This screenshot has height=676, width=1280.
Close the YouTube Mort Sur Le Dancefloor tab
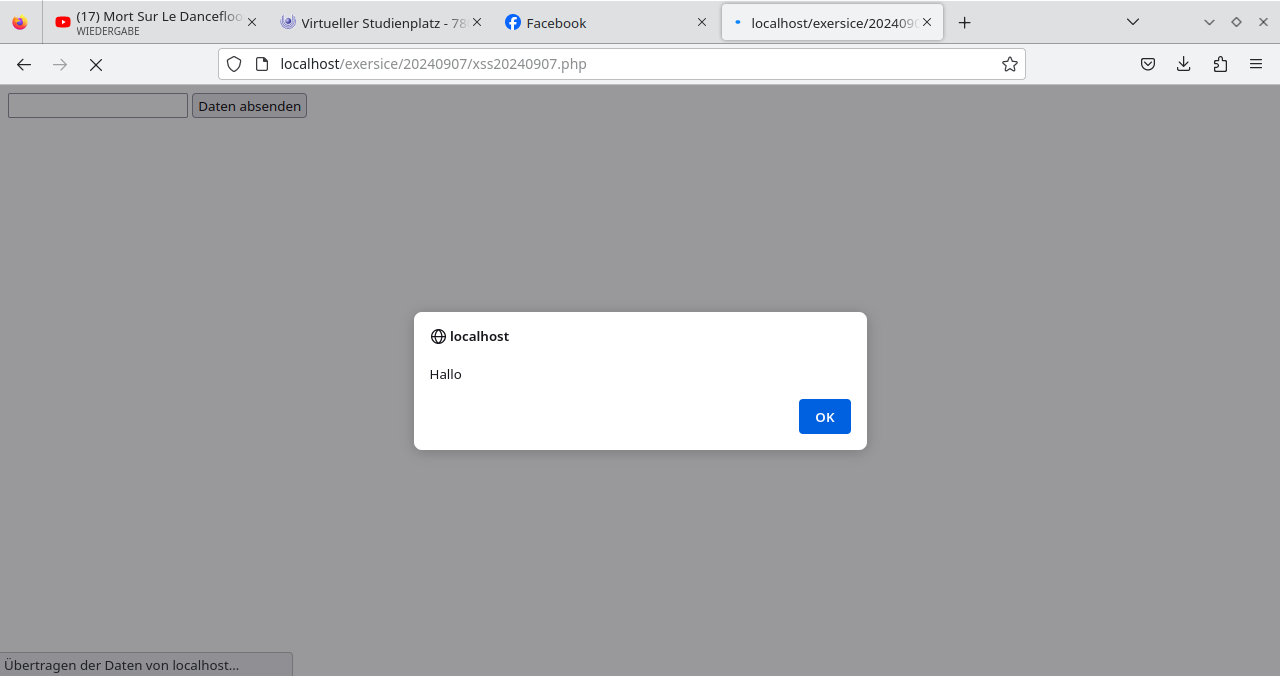click(251, 22)
